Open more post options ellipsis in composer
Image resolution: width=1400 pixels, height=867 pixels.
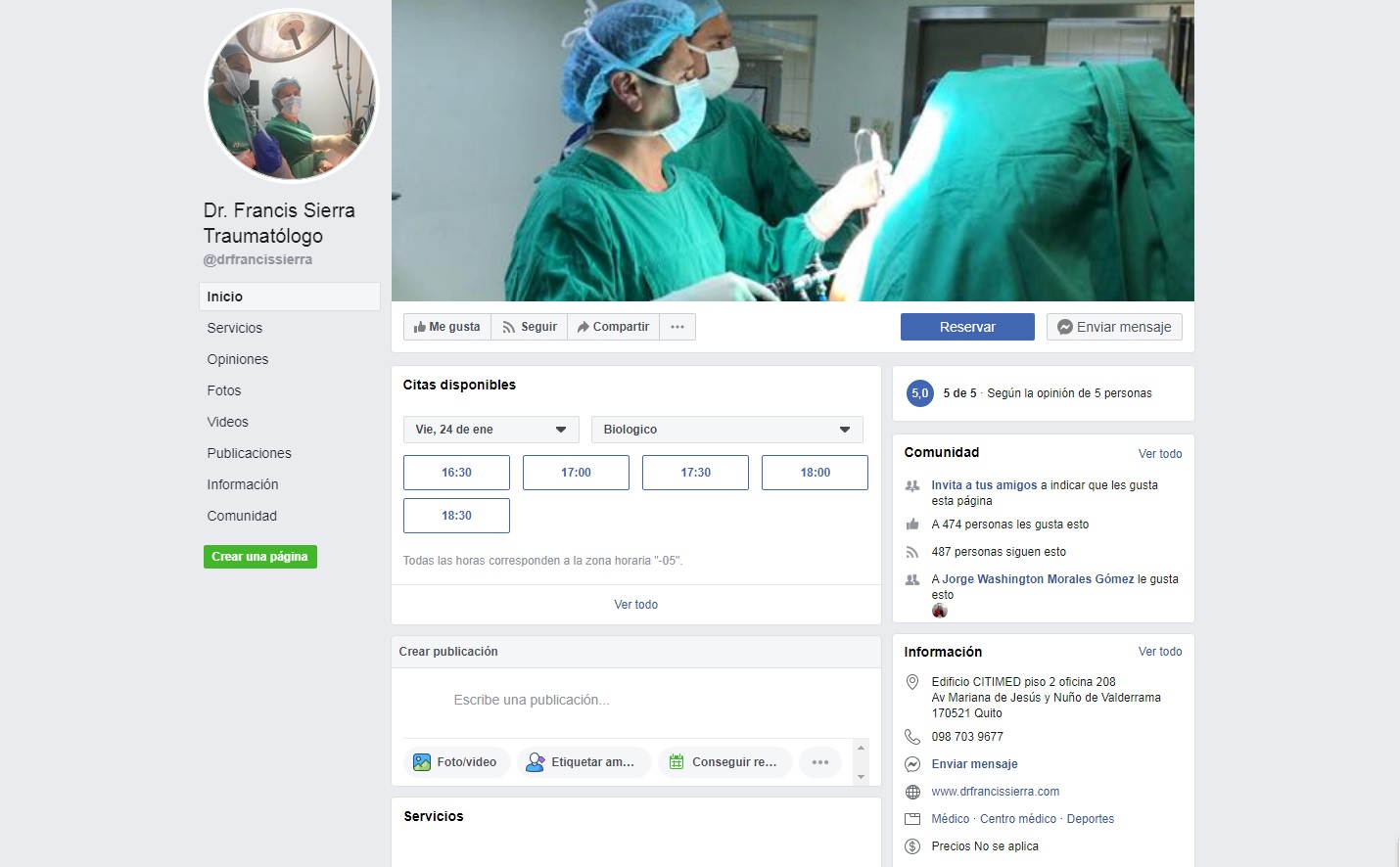click(x=820, y=762)
